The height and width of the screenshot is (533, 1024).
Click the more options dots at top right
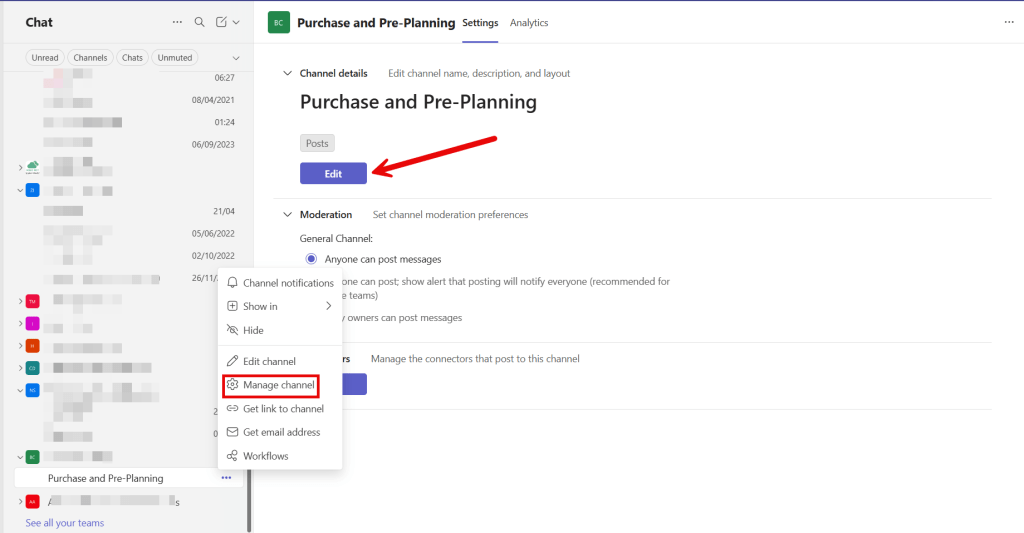[x=1008, y=22]
